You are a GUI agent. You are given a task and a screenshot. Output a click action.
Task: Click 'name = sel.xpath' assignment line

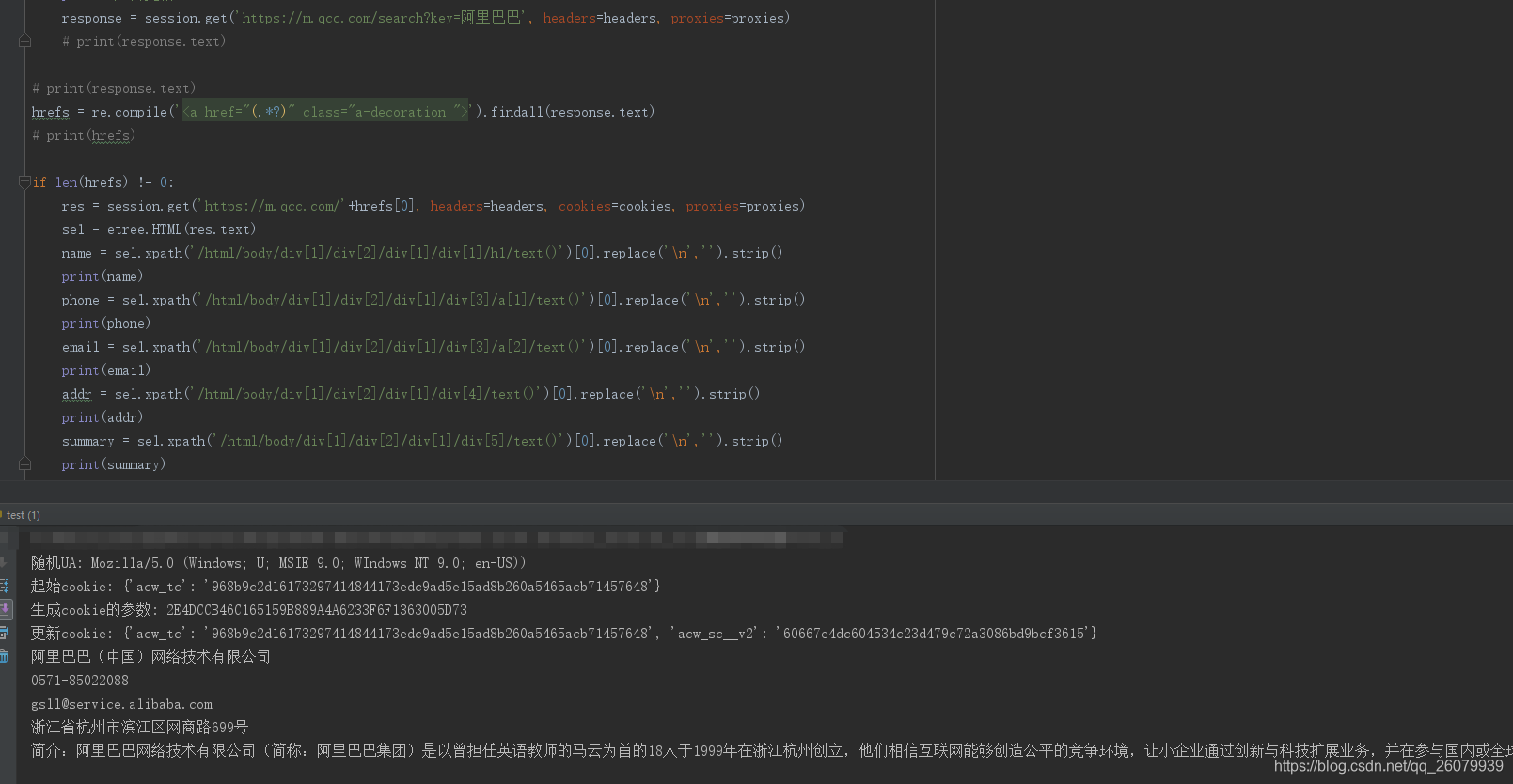point(422,253)
